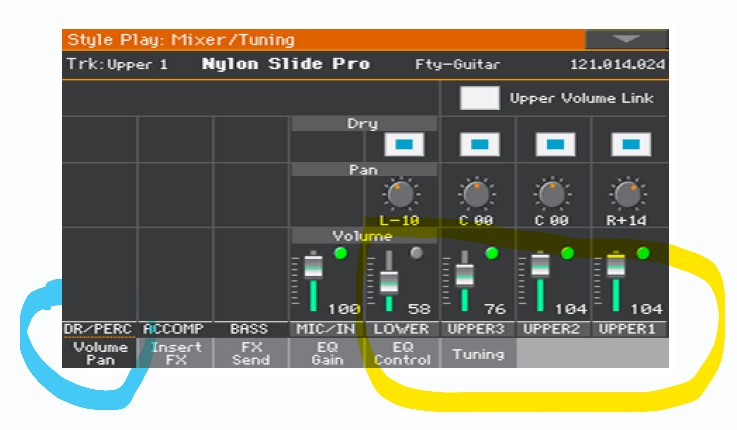Open the Tuning tab

click(x=478, y=353)
